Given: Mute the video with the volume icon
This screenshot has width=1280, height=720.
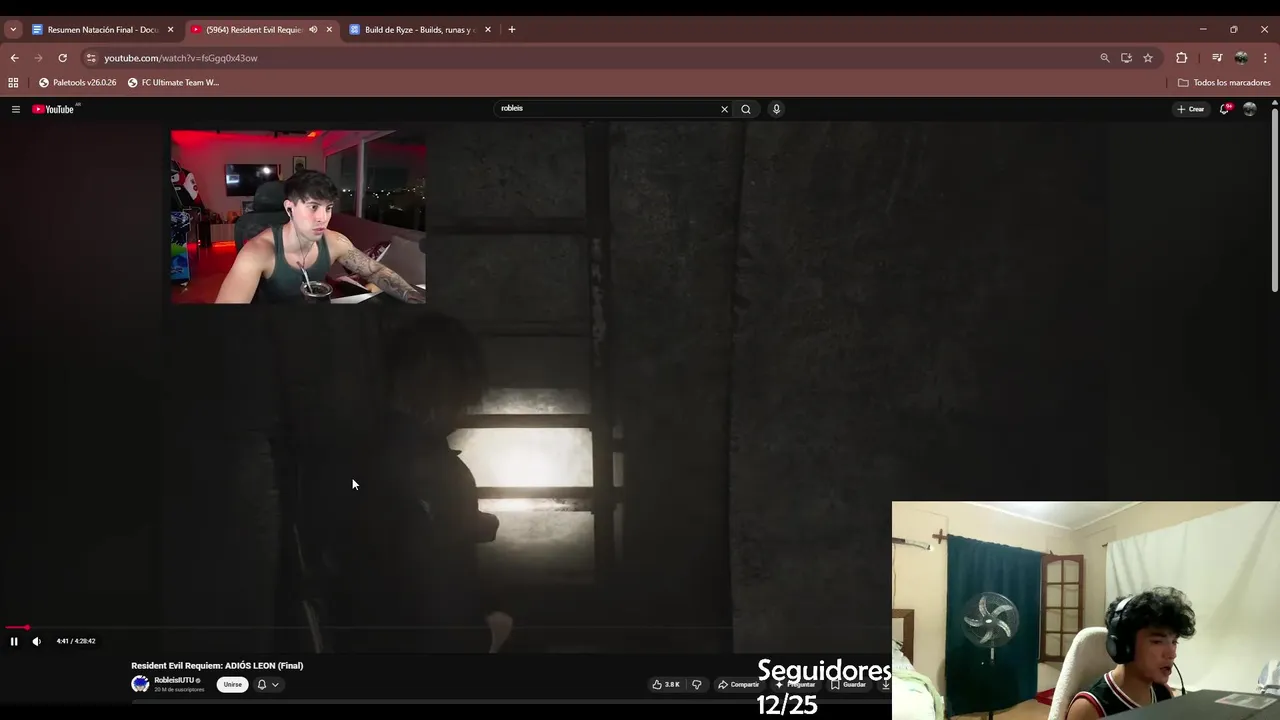Looking at the screenshot, I should pyautogui.click(x=37, y=641).
